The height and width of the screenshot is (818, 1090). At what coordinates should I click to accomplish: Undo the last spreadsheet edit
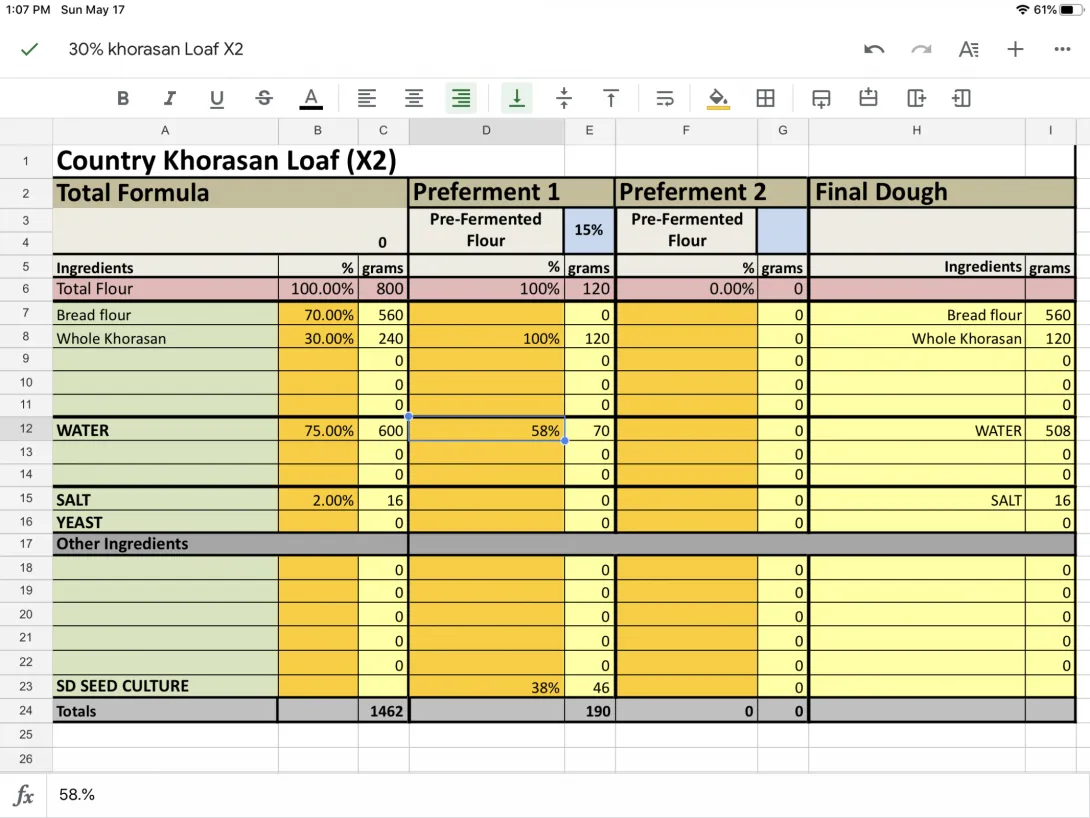[873, 48]
